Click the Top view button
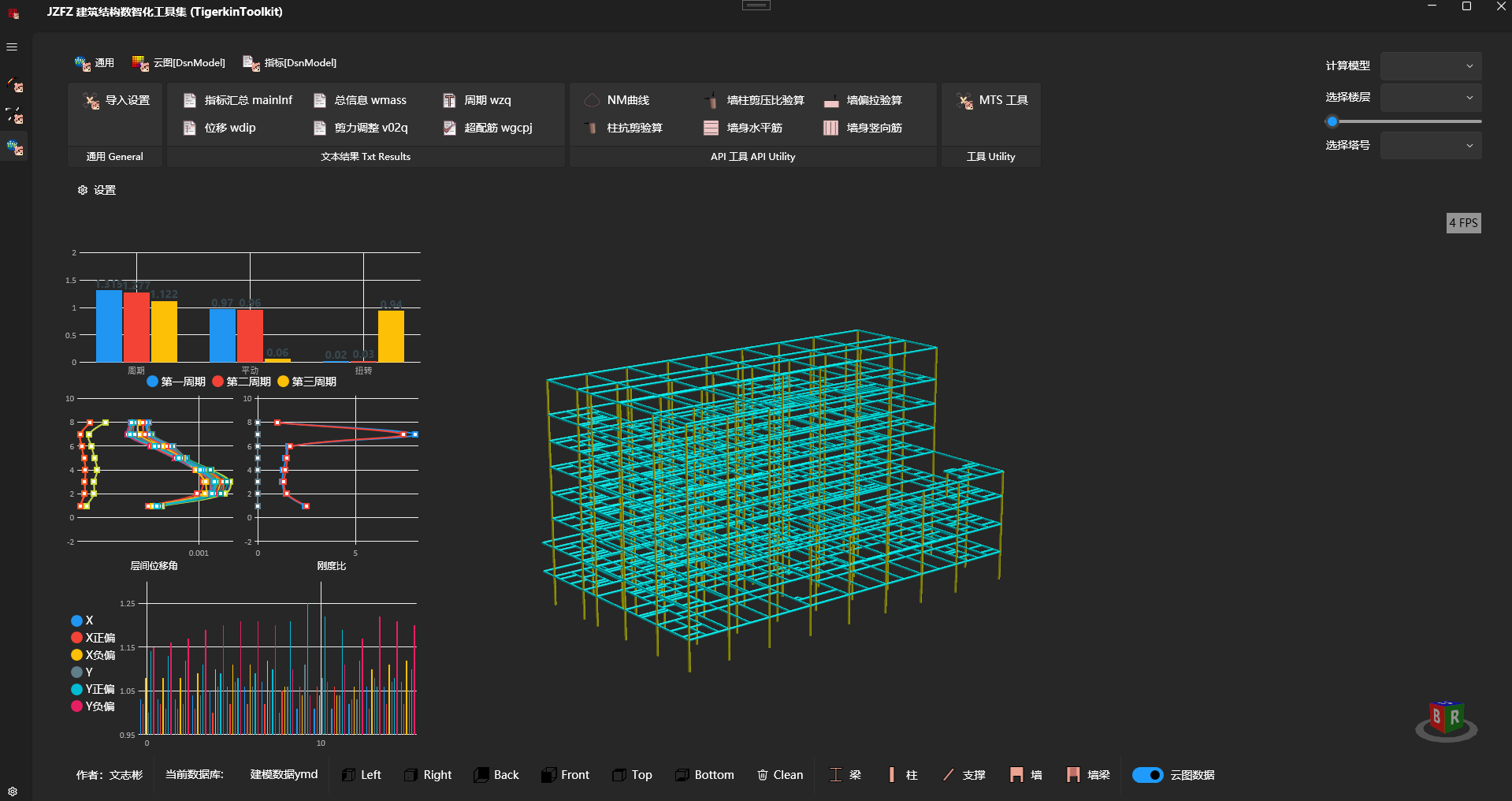 pos(632,775)
